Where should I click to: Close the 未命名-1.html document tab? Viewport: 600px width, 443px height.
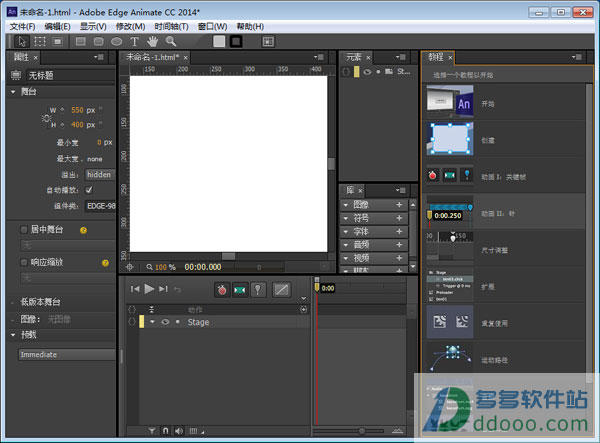click(186, 58)
